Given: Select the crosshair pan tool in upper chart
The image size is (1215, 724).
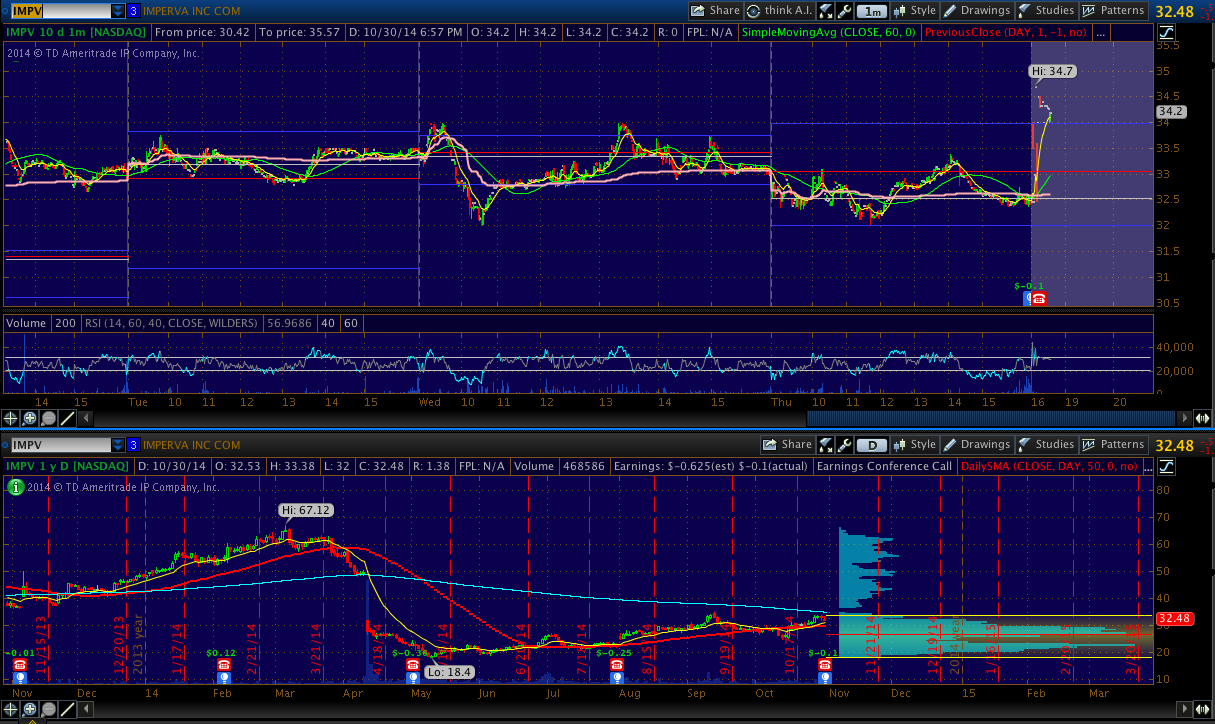Looking at the screenshot, I should tap(11, 418).
